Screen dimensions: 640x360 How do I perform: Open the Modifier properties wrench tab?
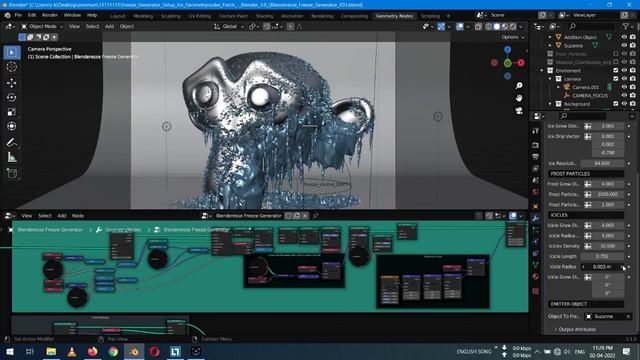[x=536, y=218]
